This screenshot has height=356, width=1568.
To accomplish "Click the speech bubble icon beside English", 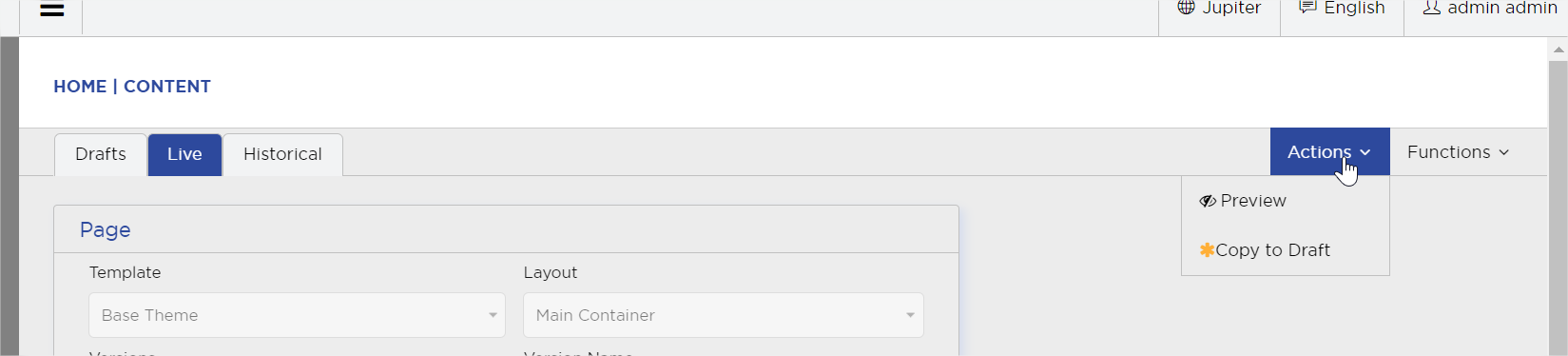I will click(x=1307, y=8).
